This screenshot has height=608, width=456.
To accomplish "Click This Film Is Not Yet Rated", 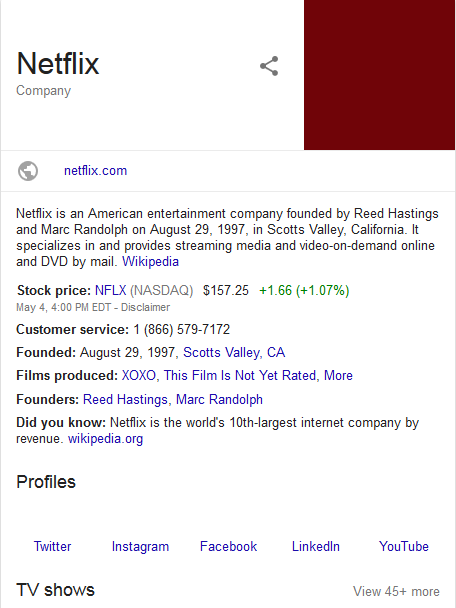I will point(240,375).
